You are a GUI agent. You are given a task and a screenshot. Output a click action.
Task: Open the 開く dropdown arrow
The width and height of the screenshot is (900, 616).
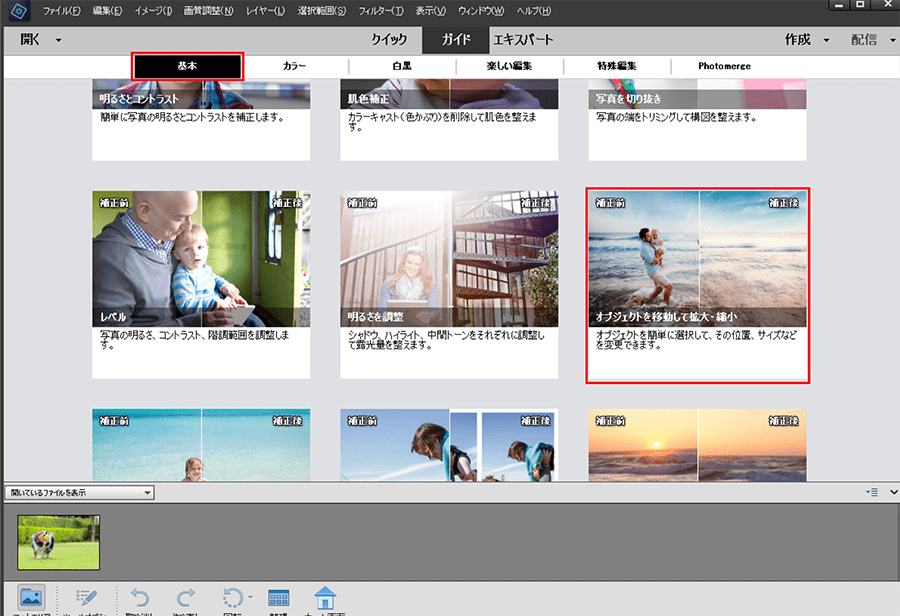(59, 40)
